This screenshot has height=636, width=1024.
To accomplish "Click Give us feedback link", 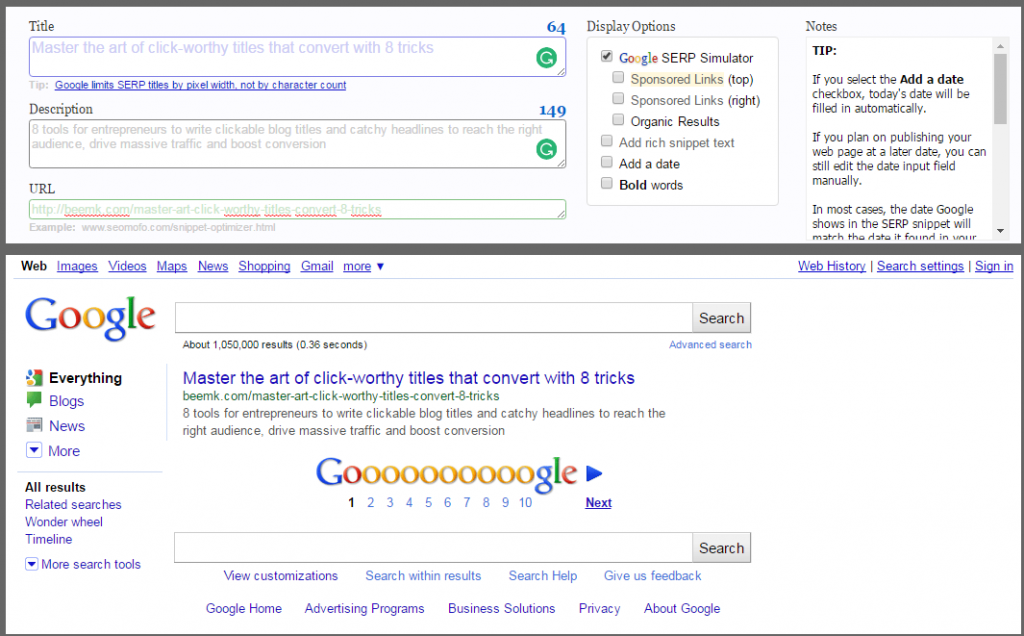I will tap(652, 576).
